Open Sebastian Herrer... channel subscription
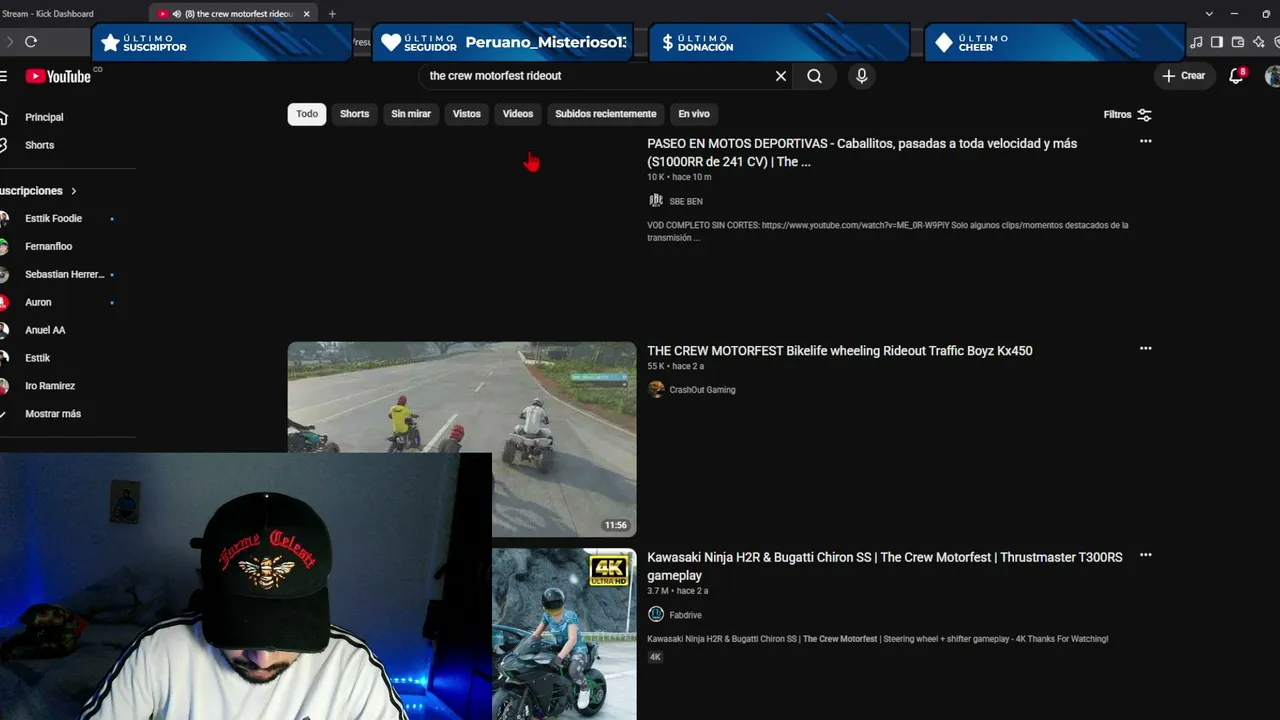The height and width of the screenshot is (720, 1280). (x=65, y=274)
